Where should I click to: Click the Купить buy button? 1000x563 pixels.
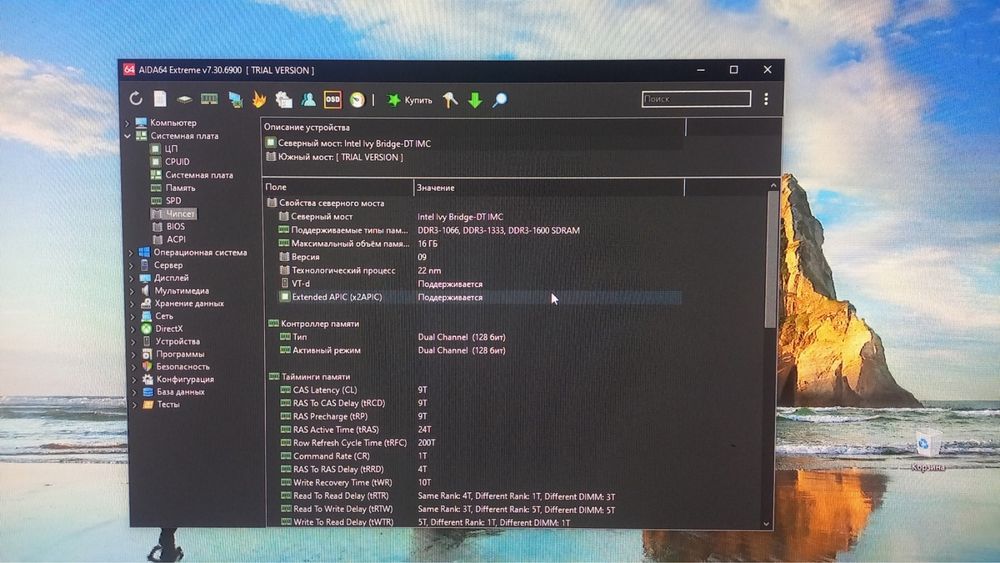pos(410,100)
